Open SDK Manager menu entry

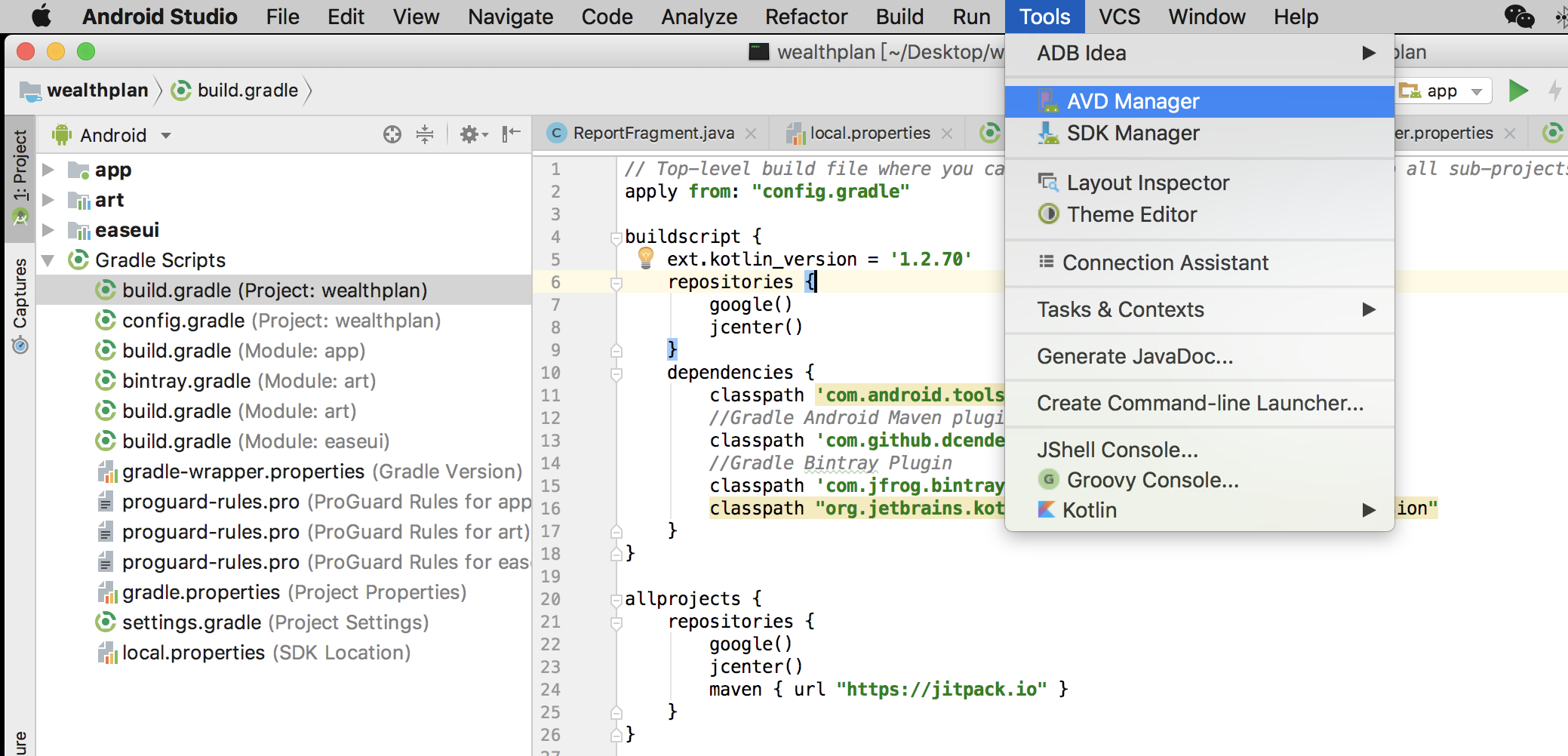tap(1199, 133)
